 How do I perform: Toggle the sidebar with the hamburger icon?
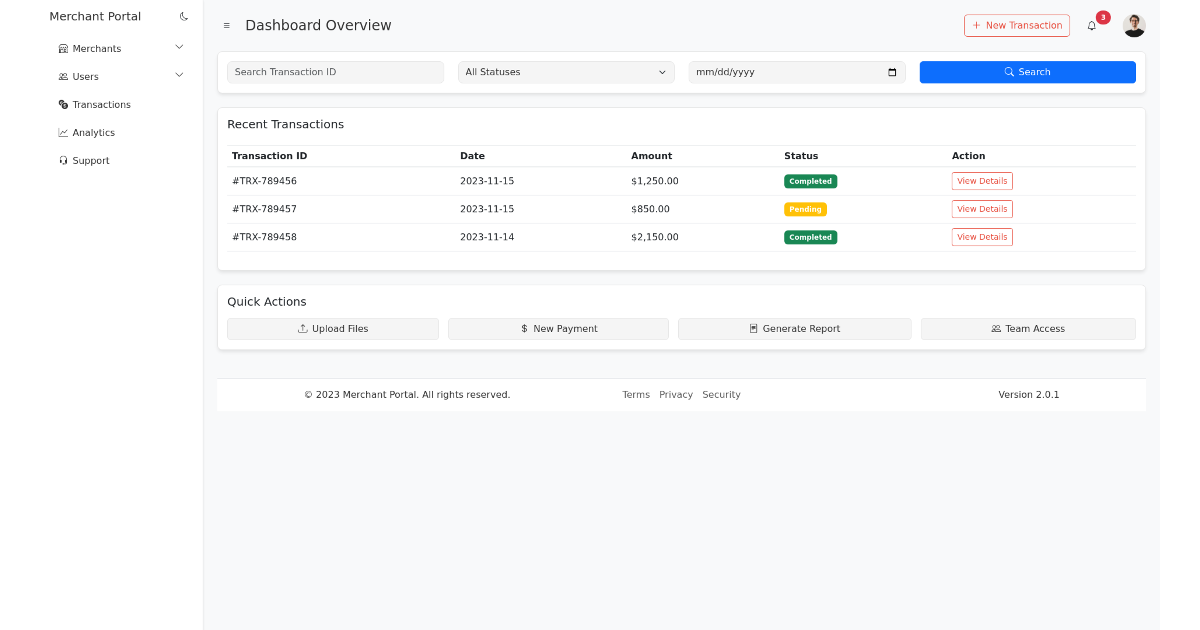(x=227, y=26)
